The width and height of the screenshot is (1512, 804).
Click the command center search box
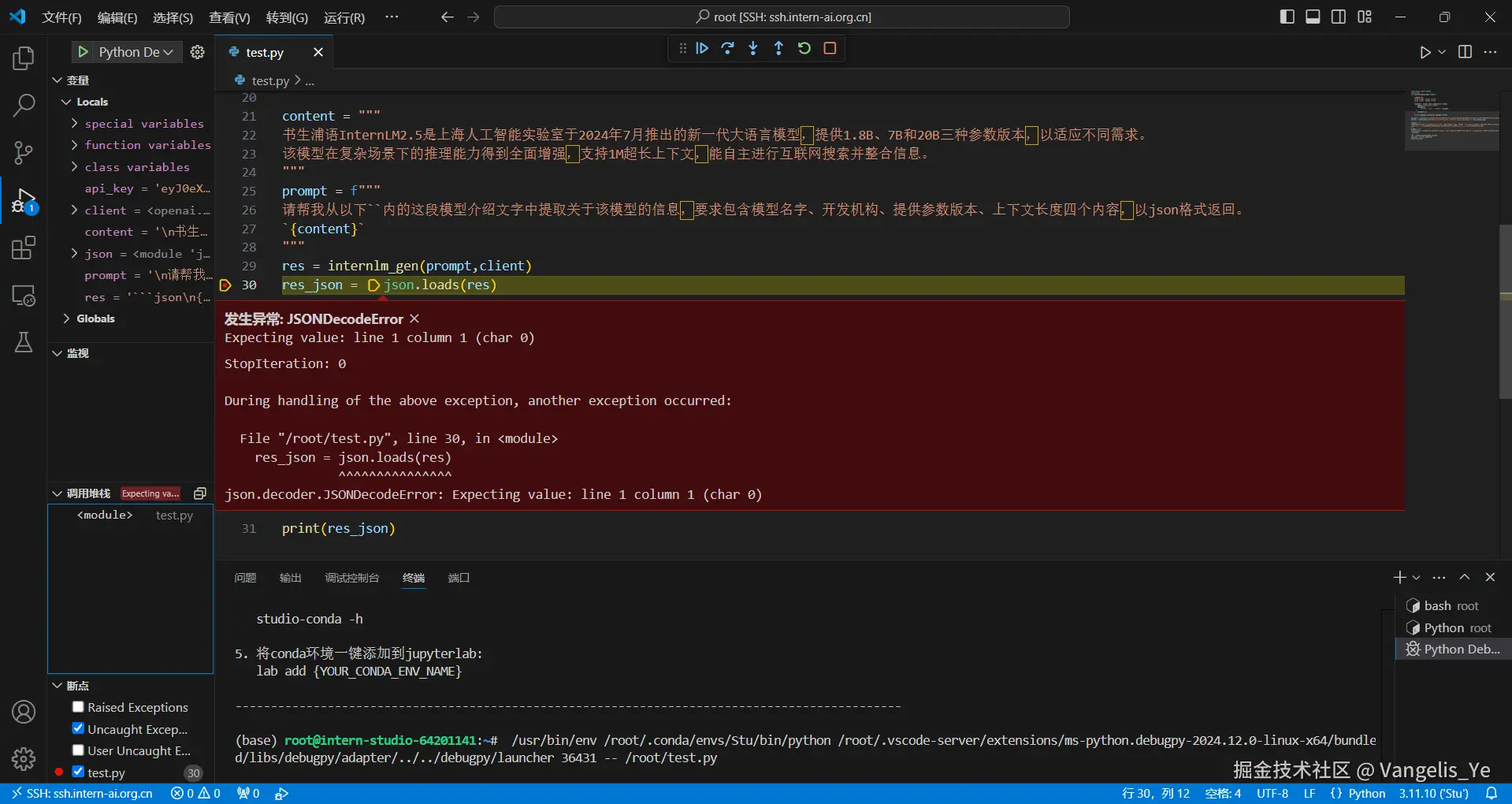click(782, 17)
